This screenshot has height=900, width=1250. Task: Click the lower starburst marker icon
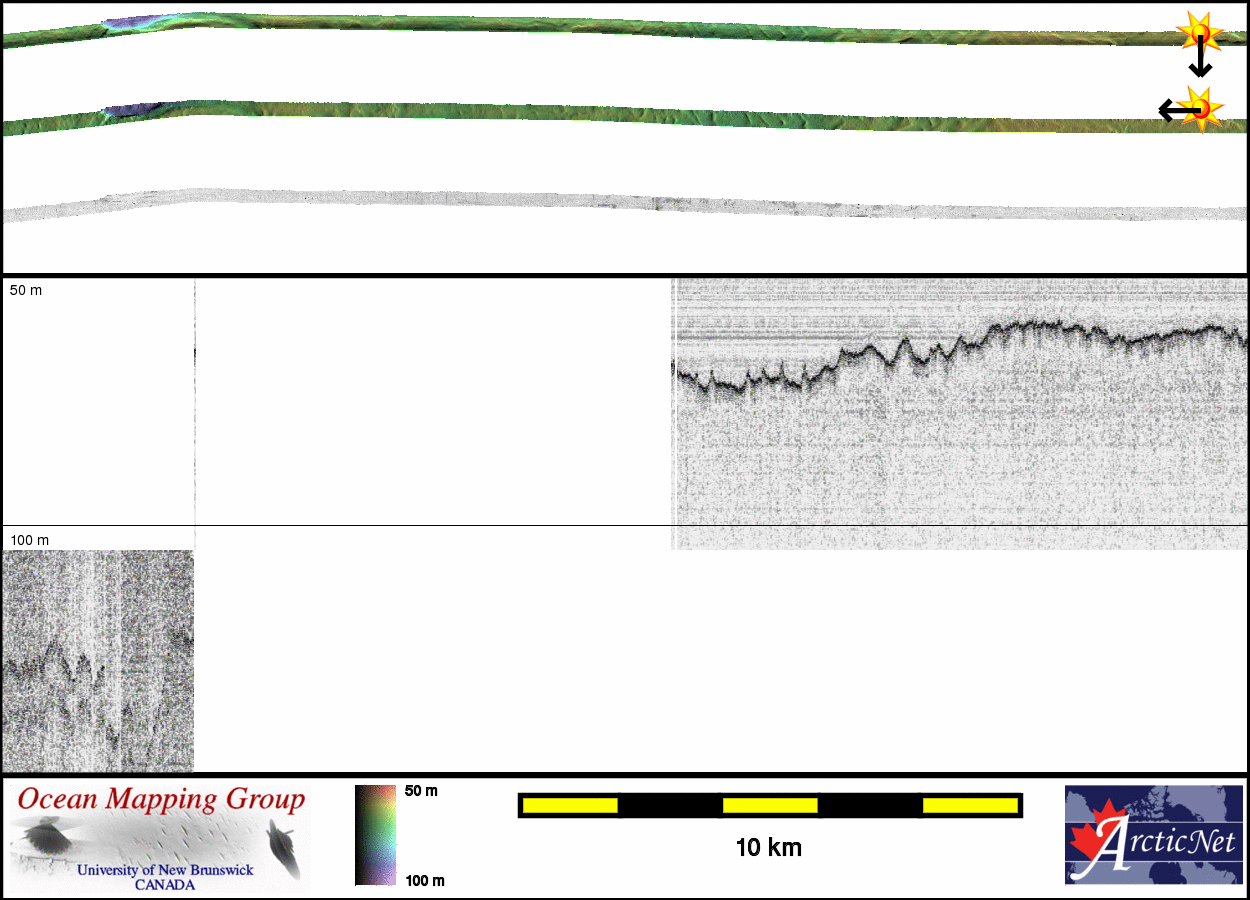1201,108
